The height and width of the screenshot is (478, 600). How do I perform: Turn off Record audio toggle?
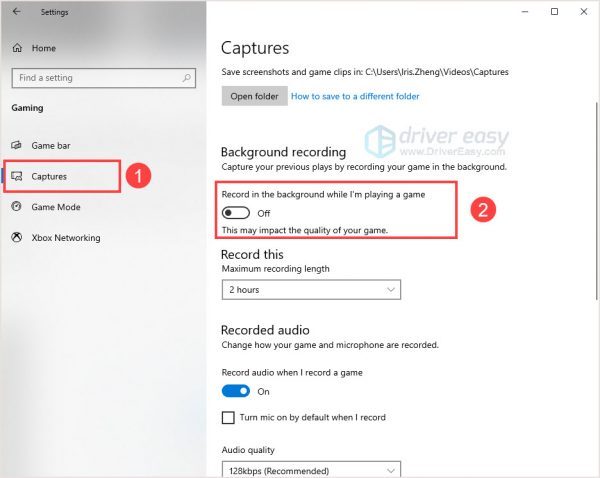tap(236, 391)
